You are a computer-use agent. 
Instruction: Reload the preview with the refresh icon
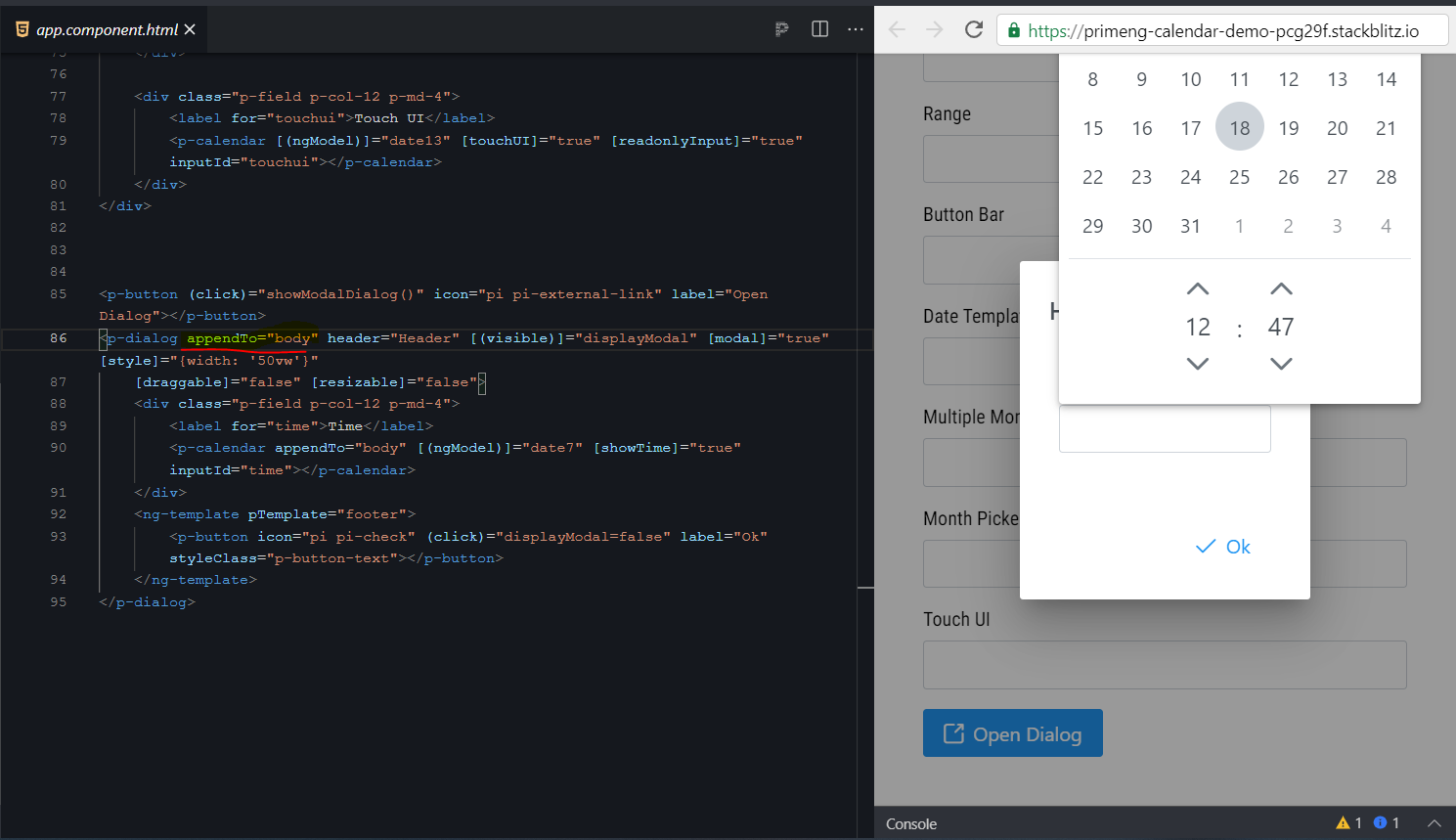[973, 29]
